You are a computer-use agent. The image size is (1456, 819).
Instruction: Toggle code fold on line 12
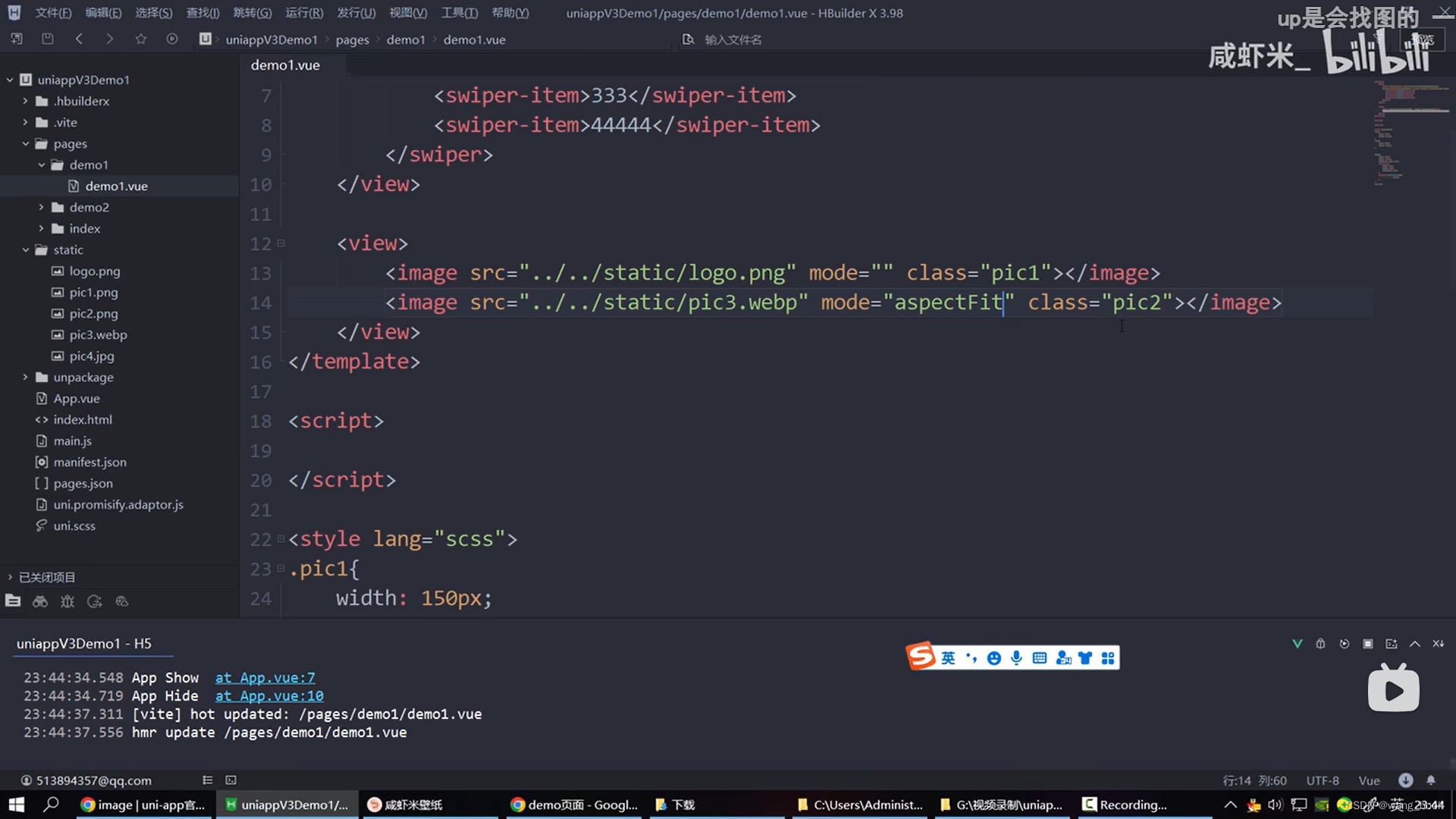(281, 243)
